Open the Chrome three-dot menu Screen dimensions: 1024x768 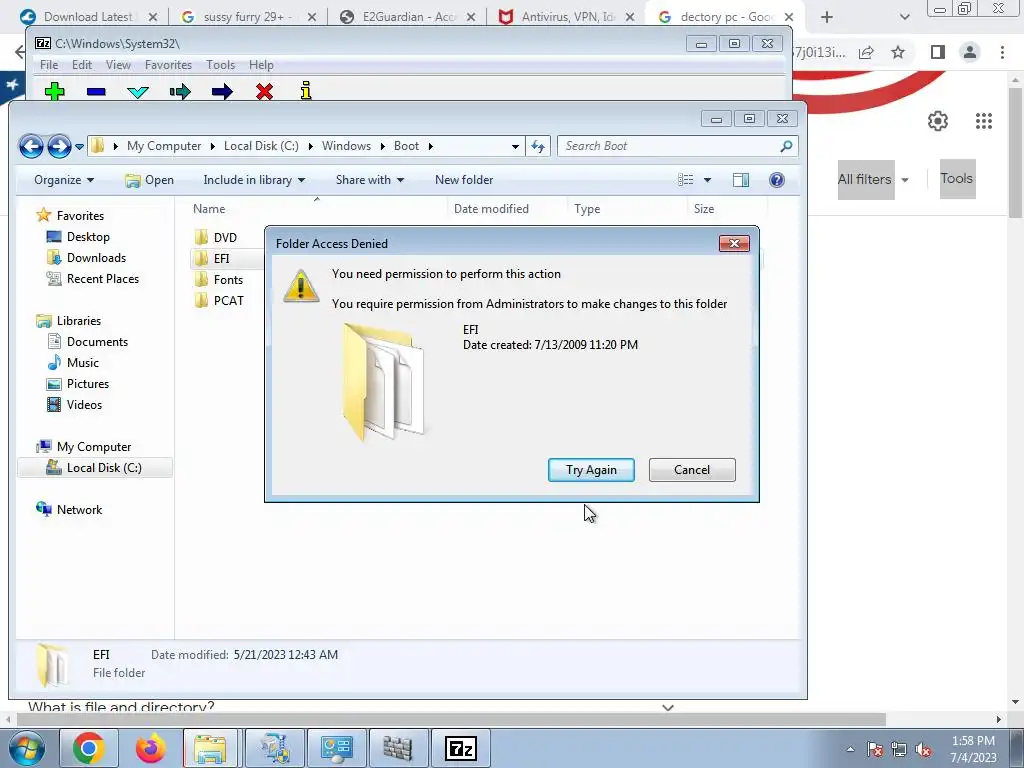coord(1002,52)
